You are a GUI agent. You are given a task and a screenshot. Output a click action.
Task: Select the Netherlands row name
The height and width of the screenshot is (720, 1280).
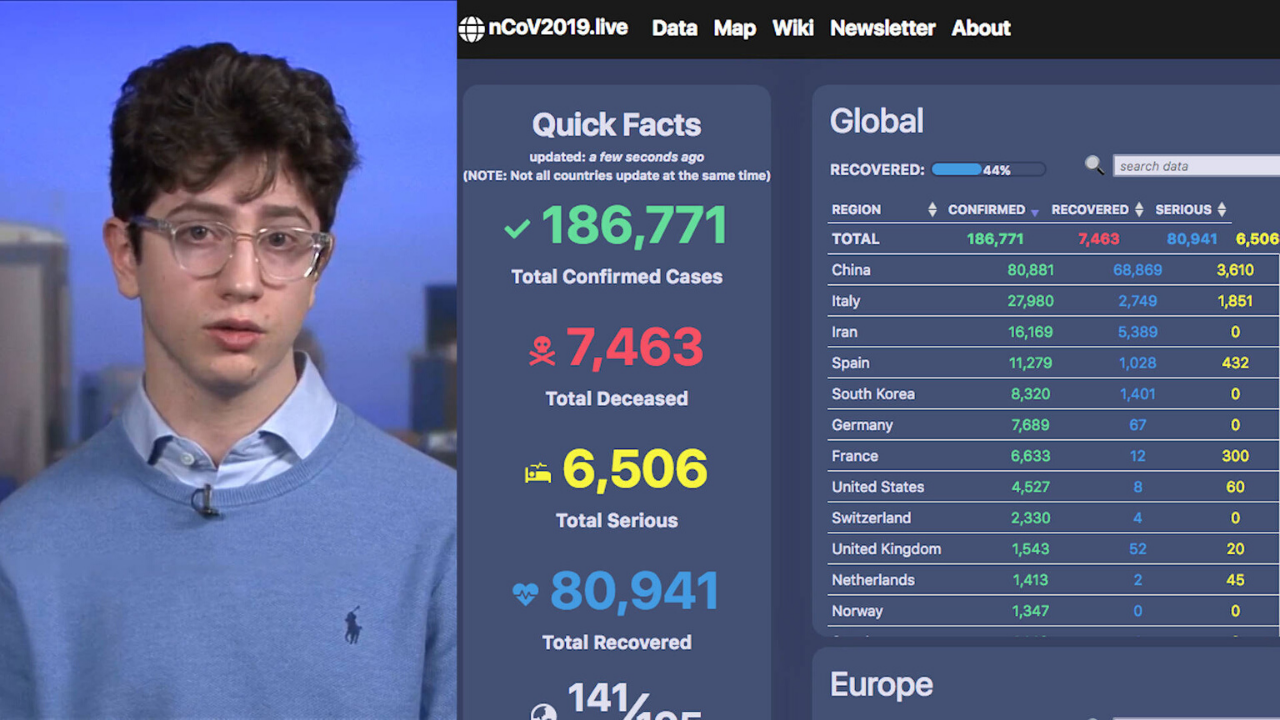pyautogui.click(x=873, y=580)
